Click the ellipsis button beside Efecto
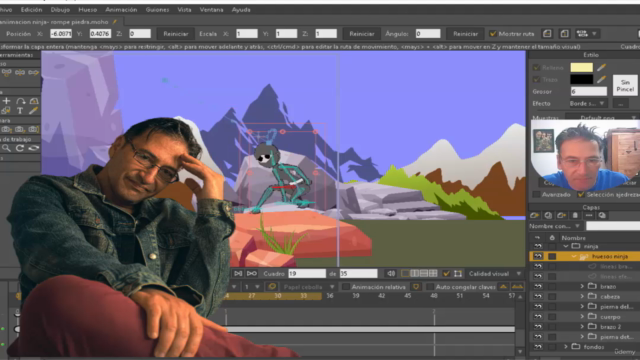640x360 pixels. pyautogui.click(x=620, y=104)
